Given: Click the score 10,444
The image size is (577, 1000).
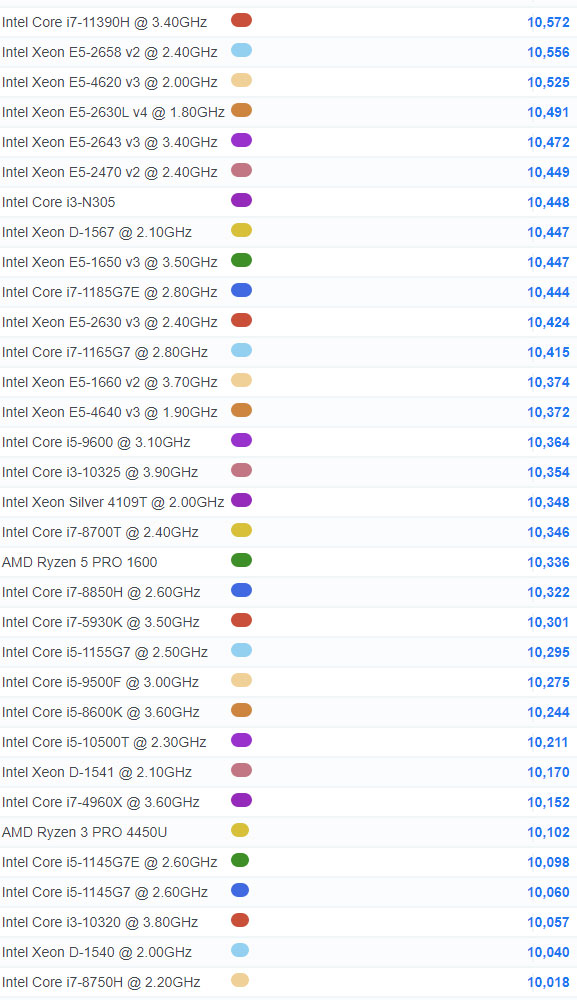Looking at the screenshot, I should 548,292.
